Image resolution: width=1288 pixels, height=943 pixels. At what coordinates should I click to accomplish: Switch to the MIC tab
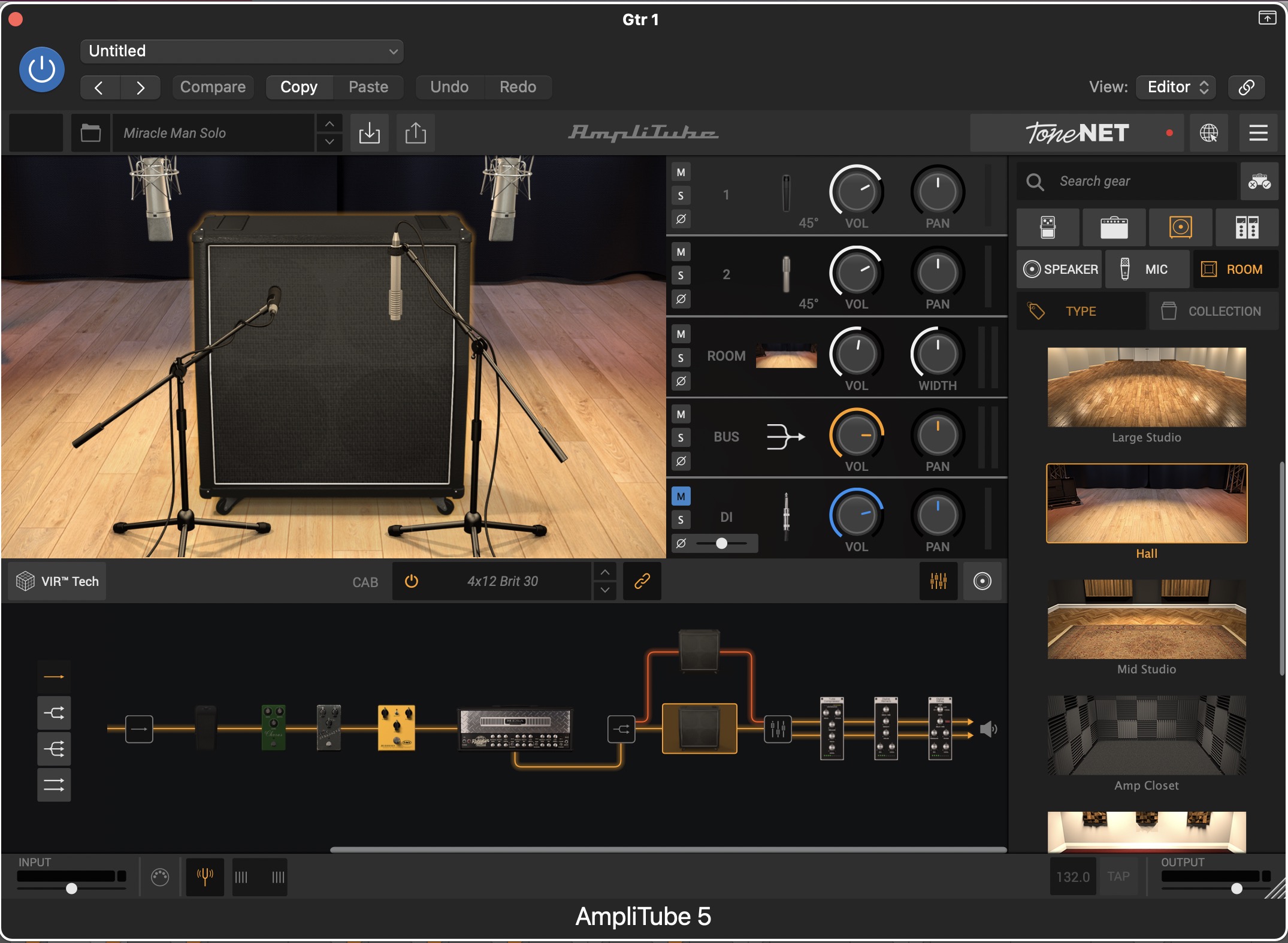(x=1147, y=270)
